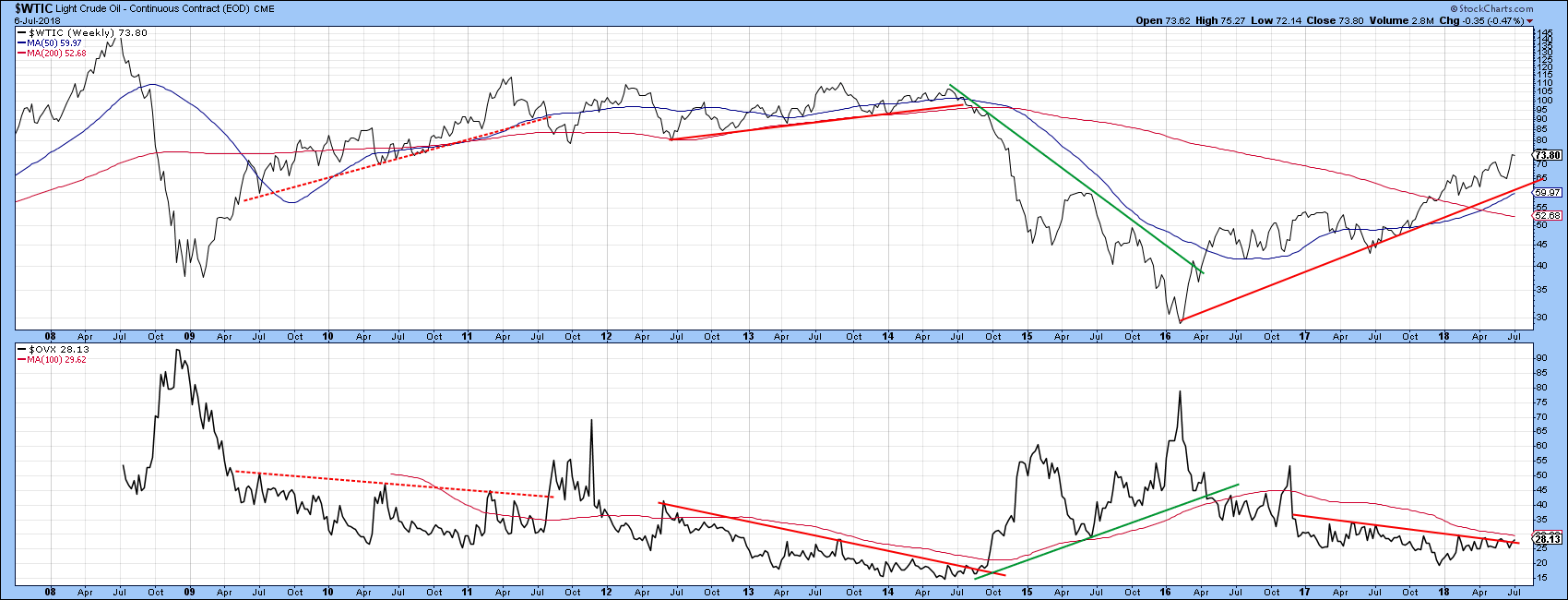Click the black $OVX legend line marker

22,350
